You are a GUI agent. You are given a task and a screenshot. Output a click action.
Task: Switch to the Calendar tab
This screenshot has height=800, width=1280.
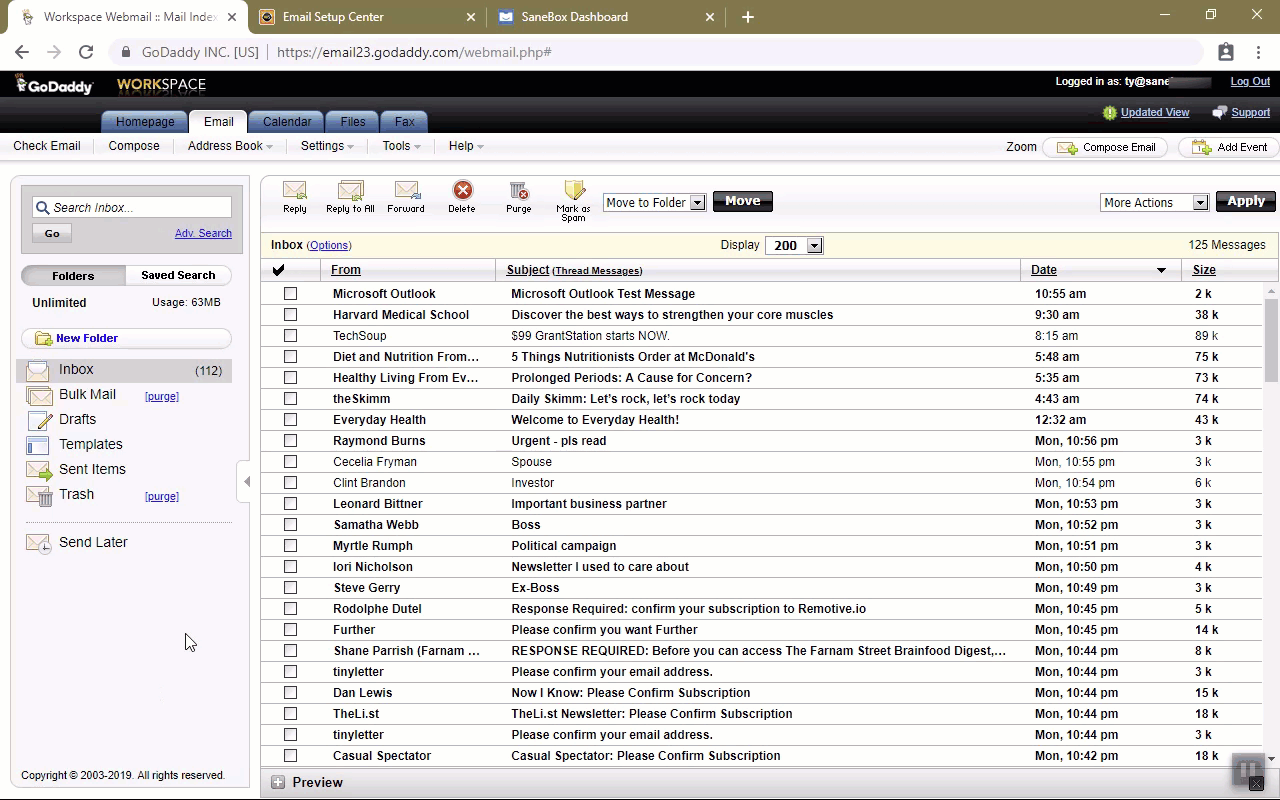[287, 122]
